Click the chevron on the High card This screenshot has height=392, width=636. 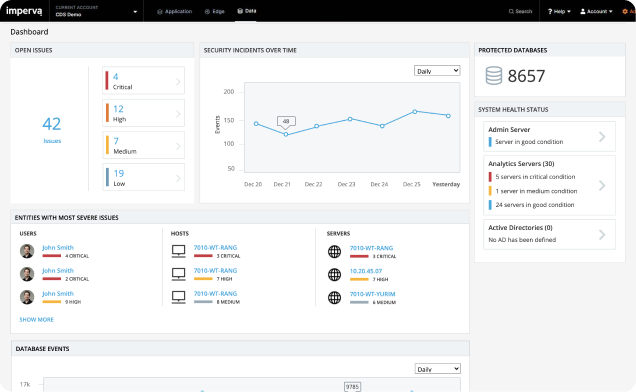click(178, 114)
